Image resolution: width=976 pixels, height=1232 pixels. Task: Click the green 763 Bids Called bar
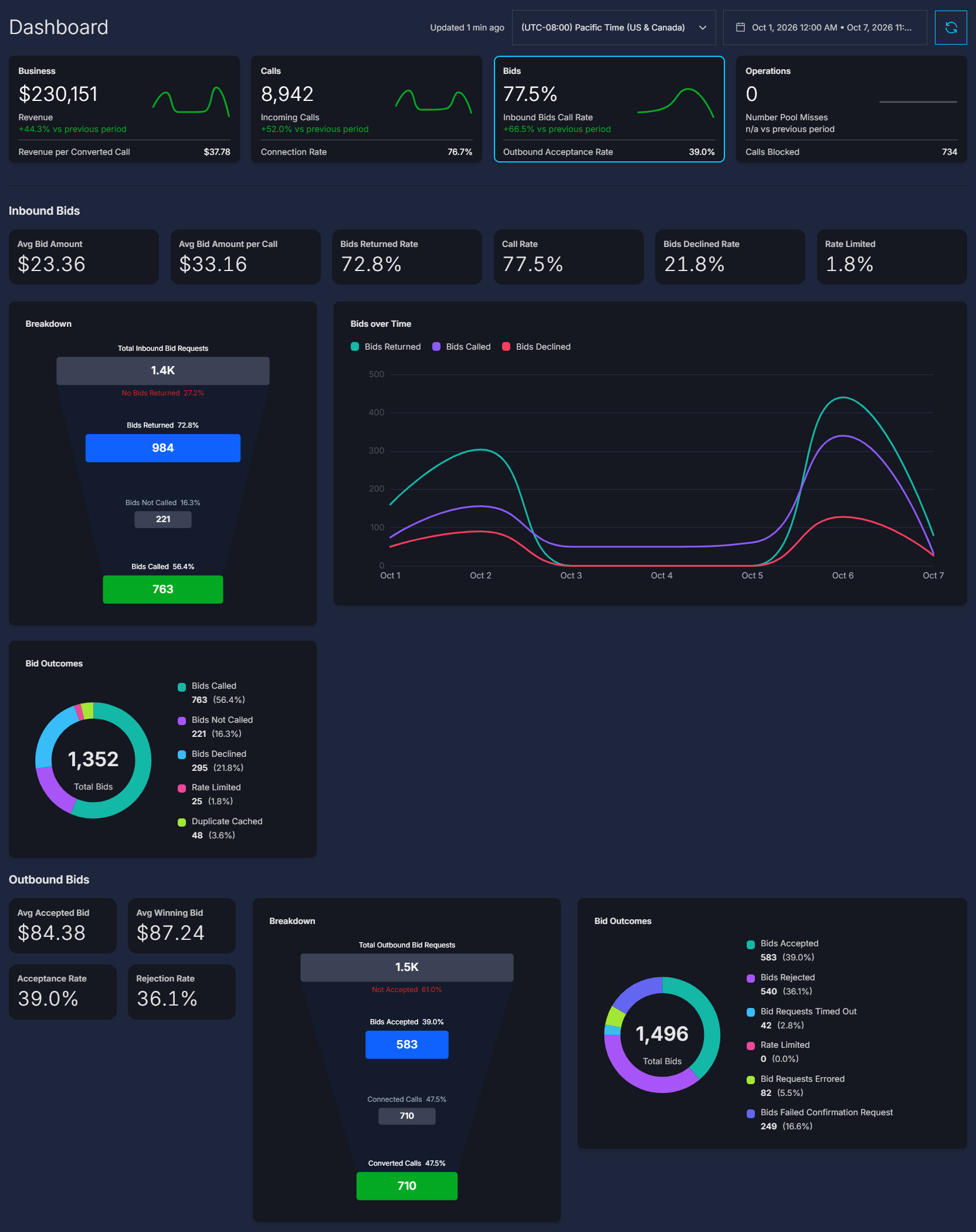[x=163, y=589]
